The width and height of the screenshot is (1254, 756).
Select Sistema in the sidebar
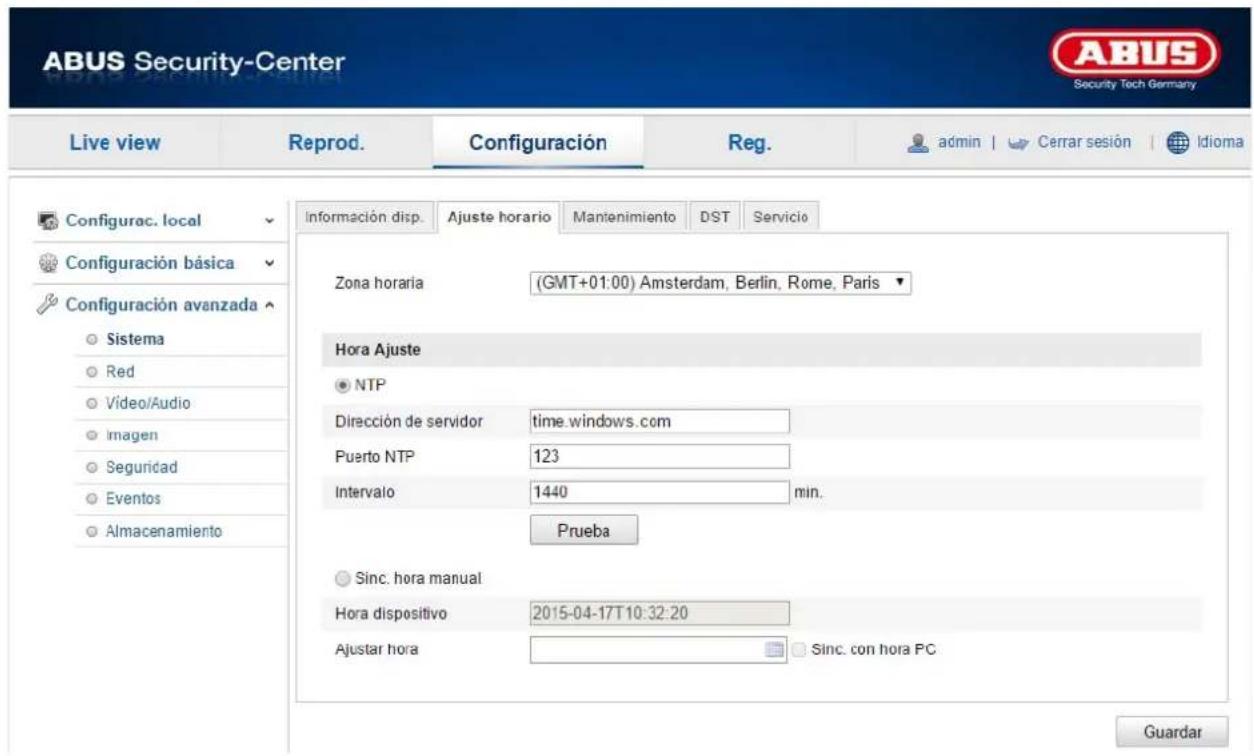(136, 339)
